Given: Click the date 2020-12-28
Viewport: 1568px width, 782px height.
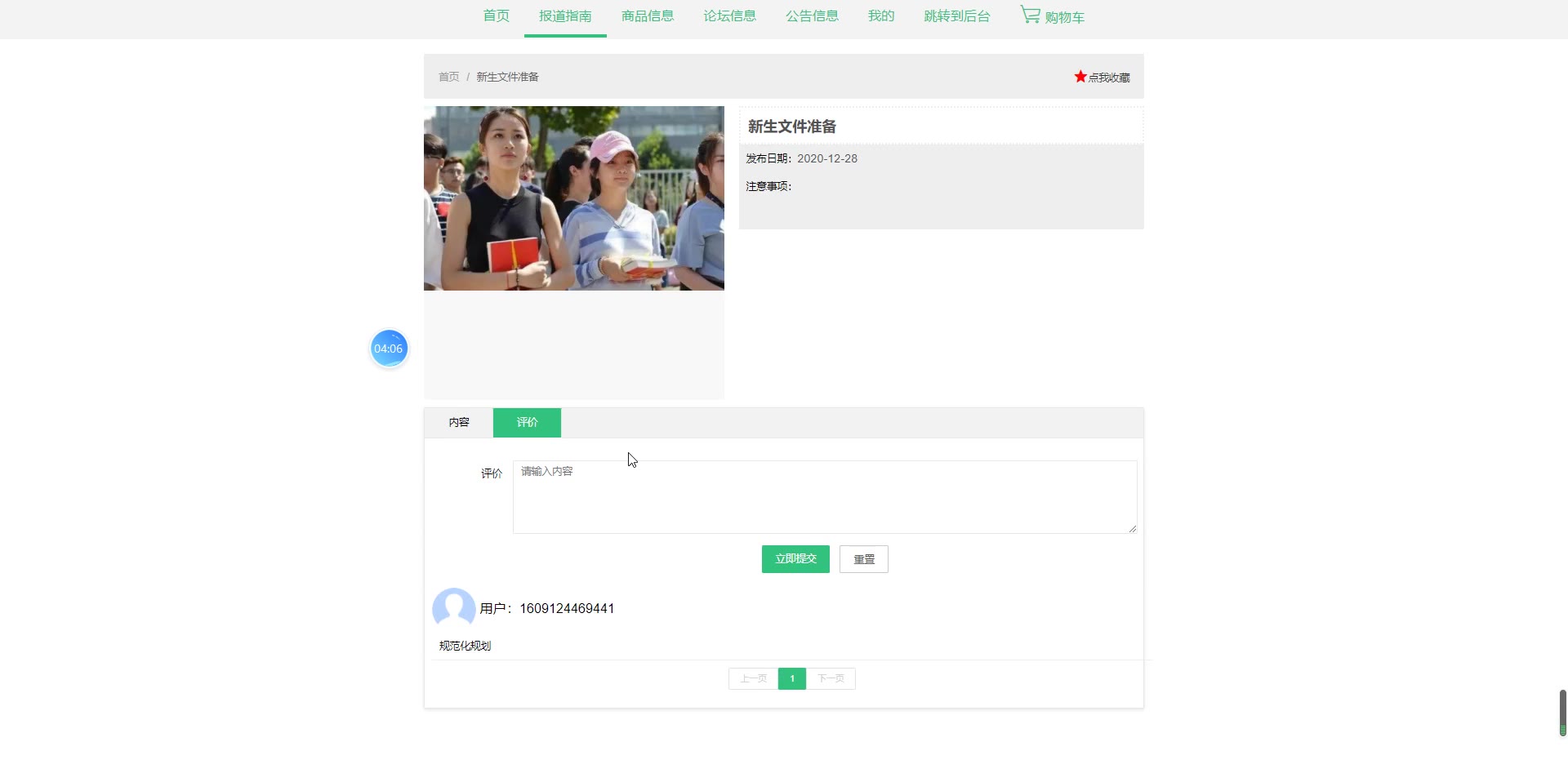Looking at the screenshot, I should 827,158.
